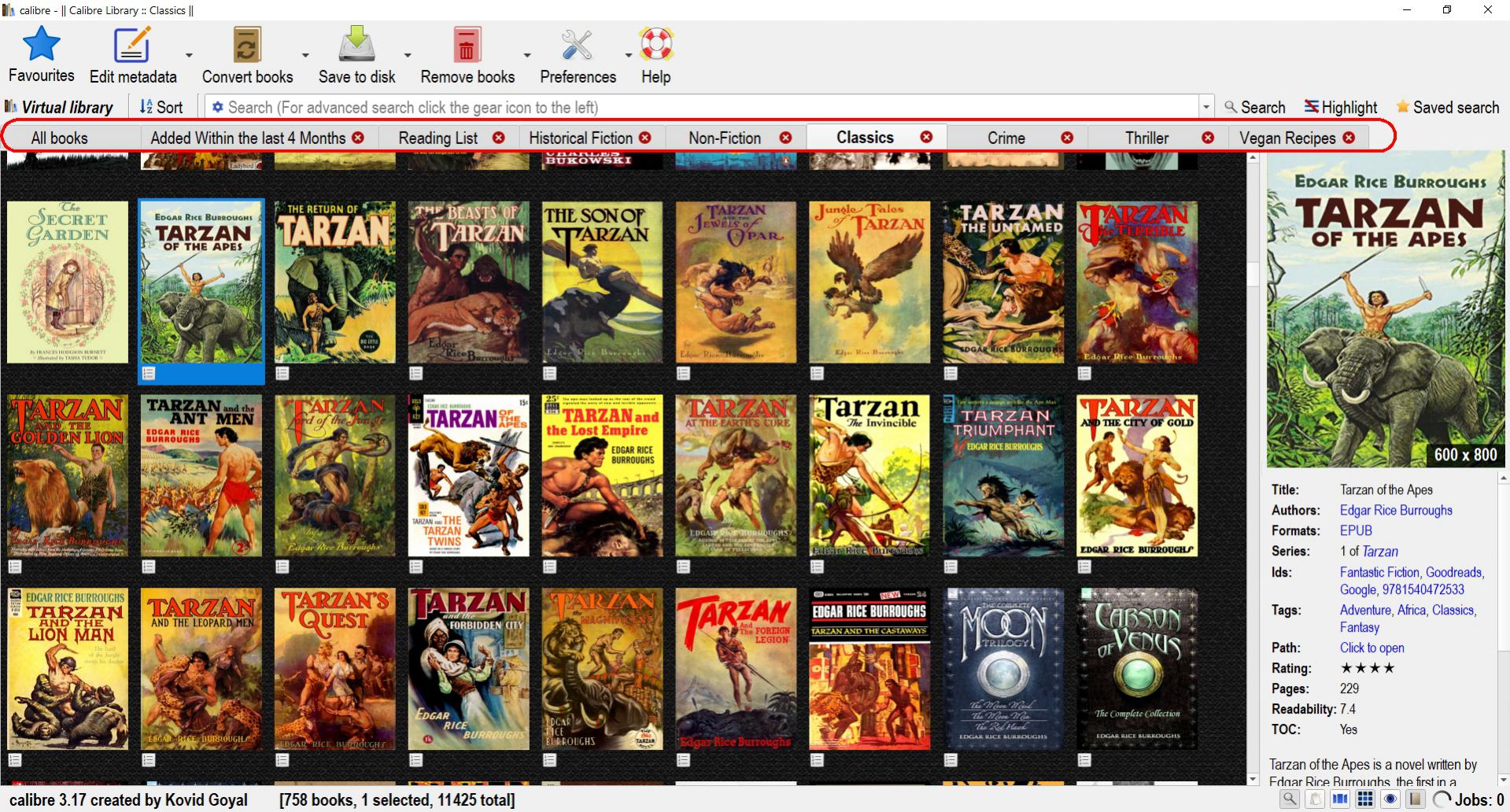The image size is (1510, 812).
Task: Open the Tarzan series link
Action: tap(1380, 551)
